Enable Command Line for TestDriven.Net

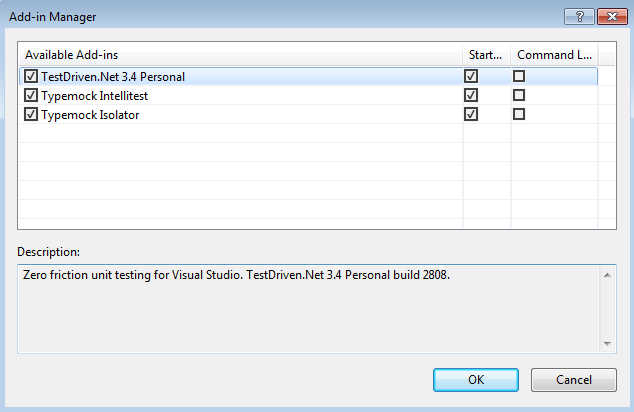pos(519,76)
